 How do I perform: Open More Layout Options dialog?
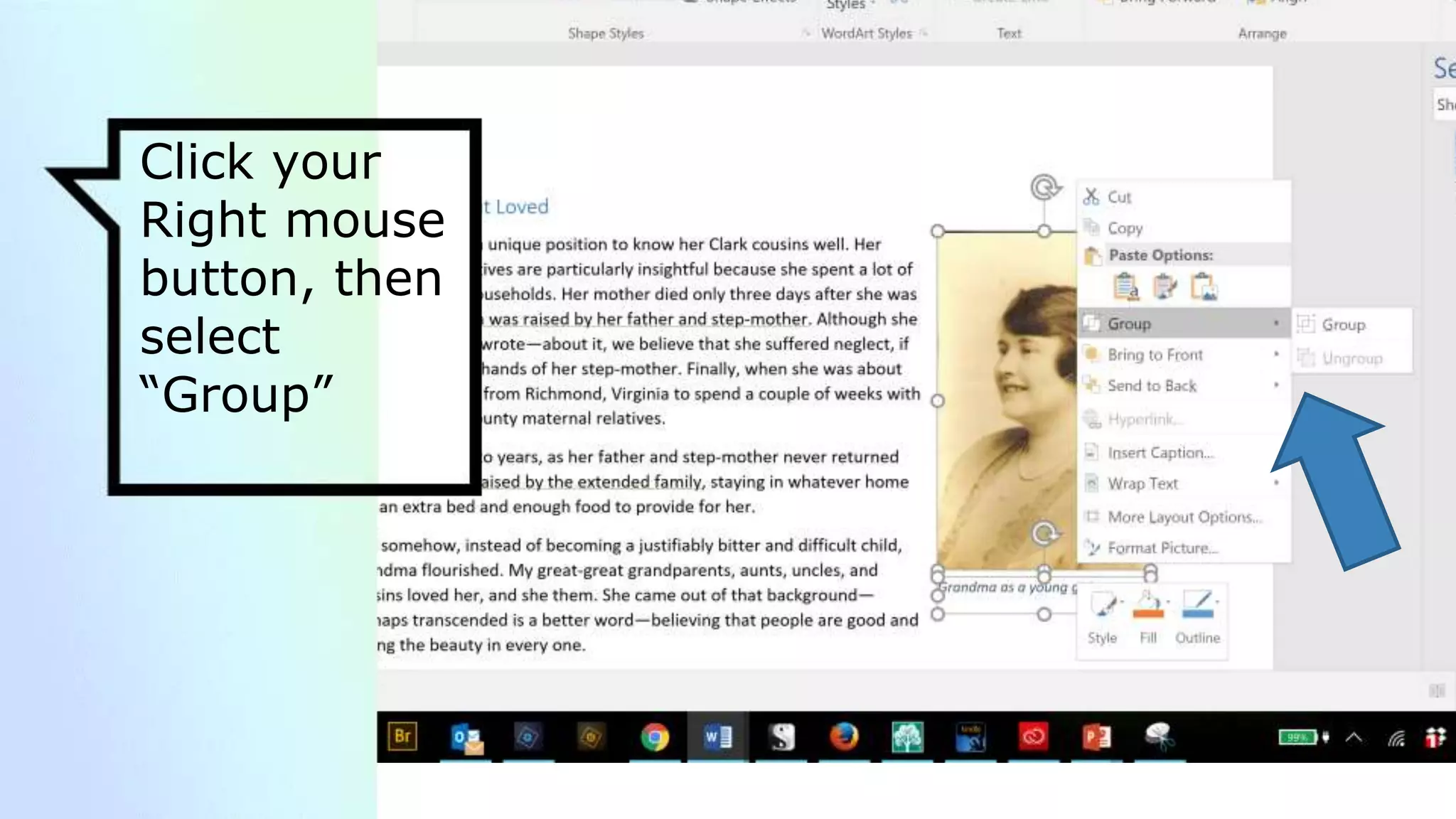pyautogui.click(x=1184, y=517)
